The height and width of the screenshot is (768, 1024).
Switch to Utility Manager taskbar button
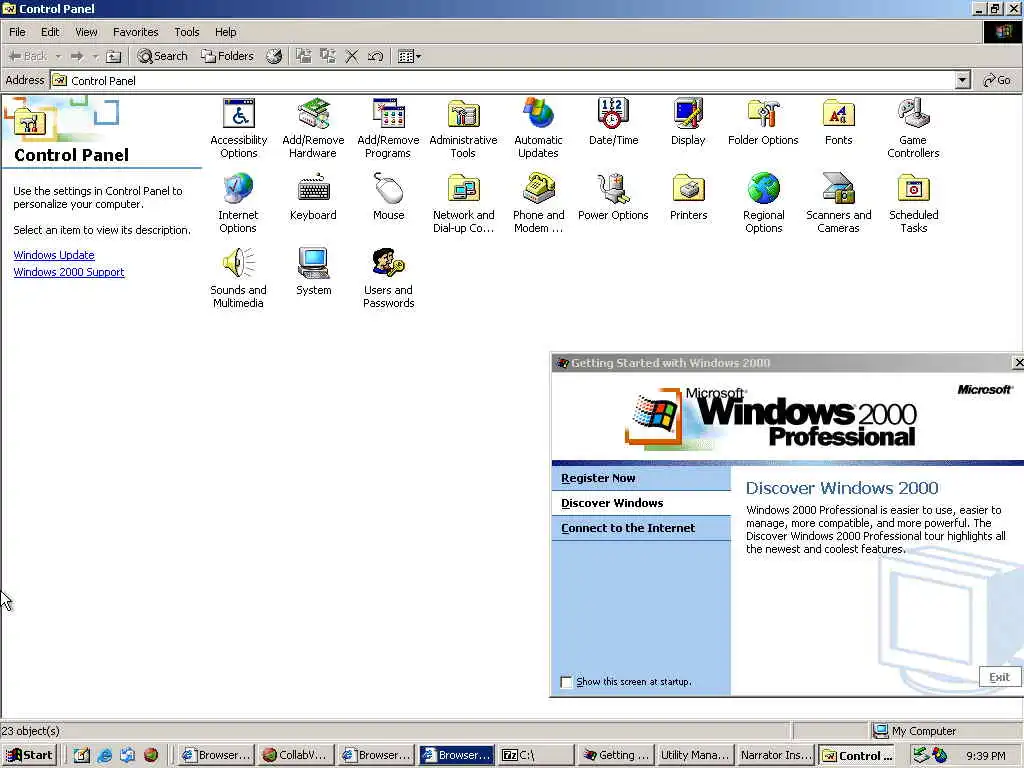coord(695,755)
